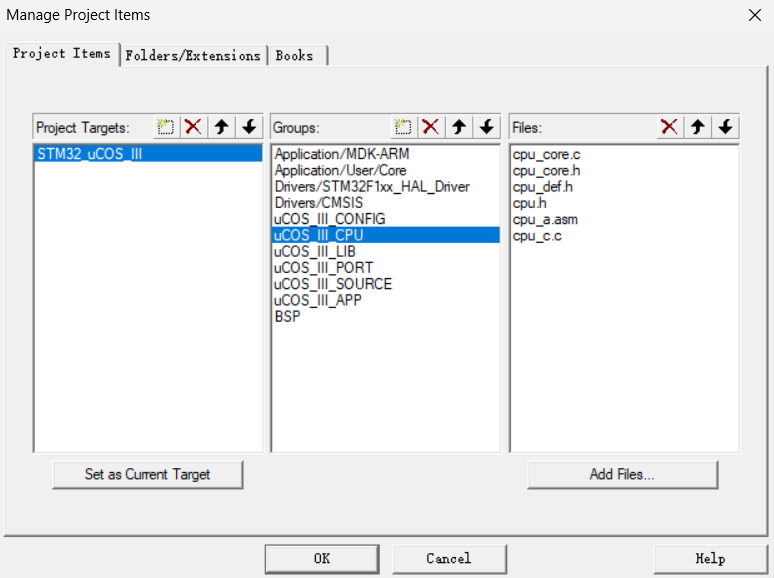
Task: Click the Cancel button
Action: (449, 559)
